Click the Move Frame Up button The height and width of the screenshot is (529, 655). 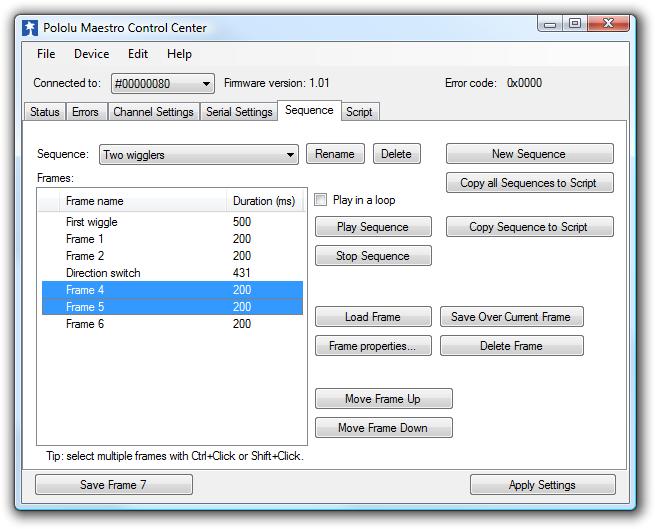[383, 399]
